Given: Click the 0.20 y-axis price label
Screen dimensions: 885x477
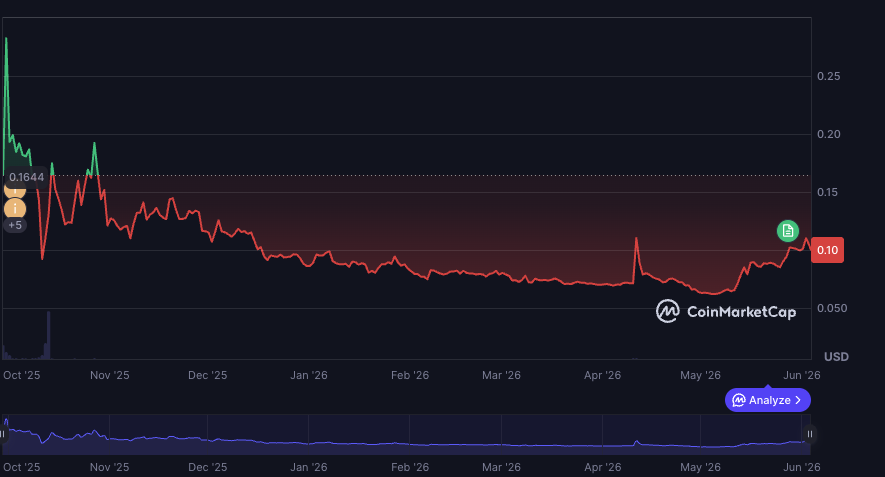Looking at the screenshot, I should tap(829, 134).
